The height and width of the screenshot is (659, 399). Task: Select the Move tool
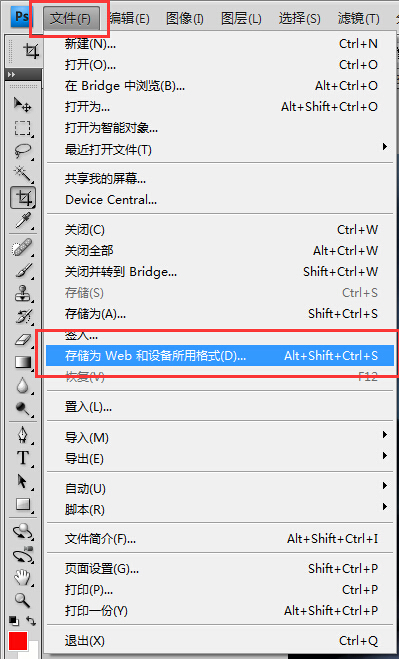tap(23, 105)
